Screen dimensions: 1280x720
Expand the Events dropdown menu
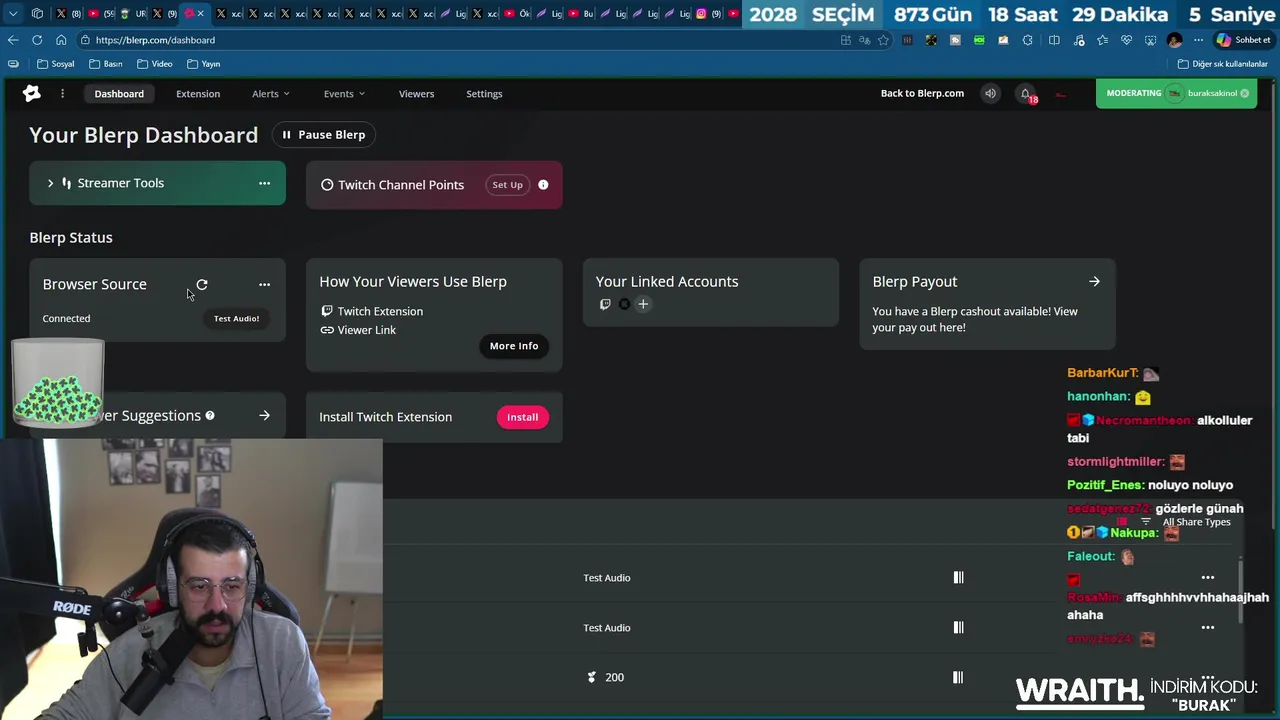tap(343, 94)
